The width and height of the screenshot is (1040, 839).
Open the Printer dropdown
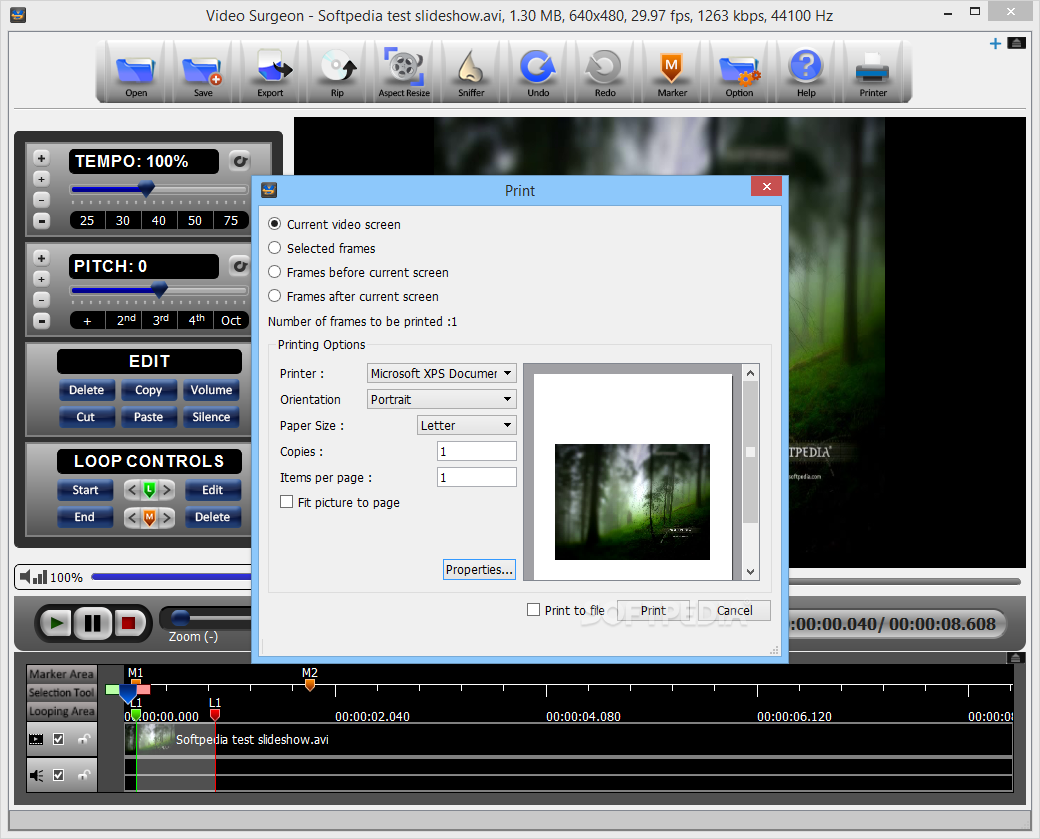442,373
